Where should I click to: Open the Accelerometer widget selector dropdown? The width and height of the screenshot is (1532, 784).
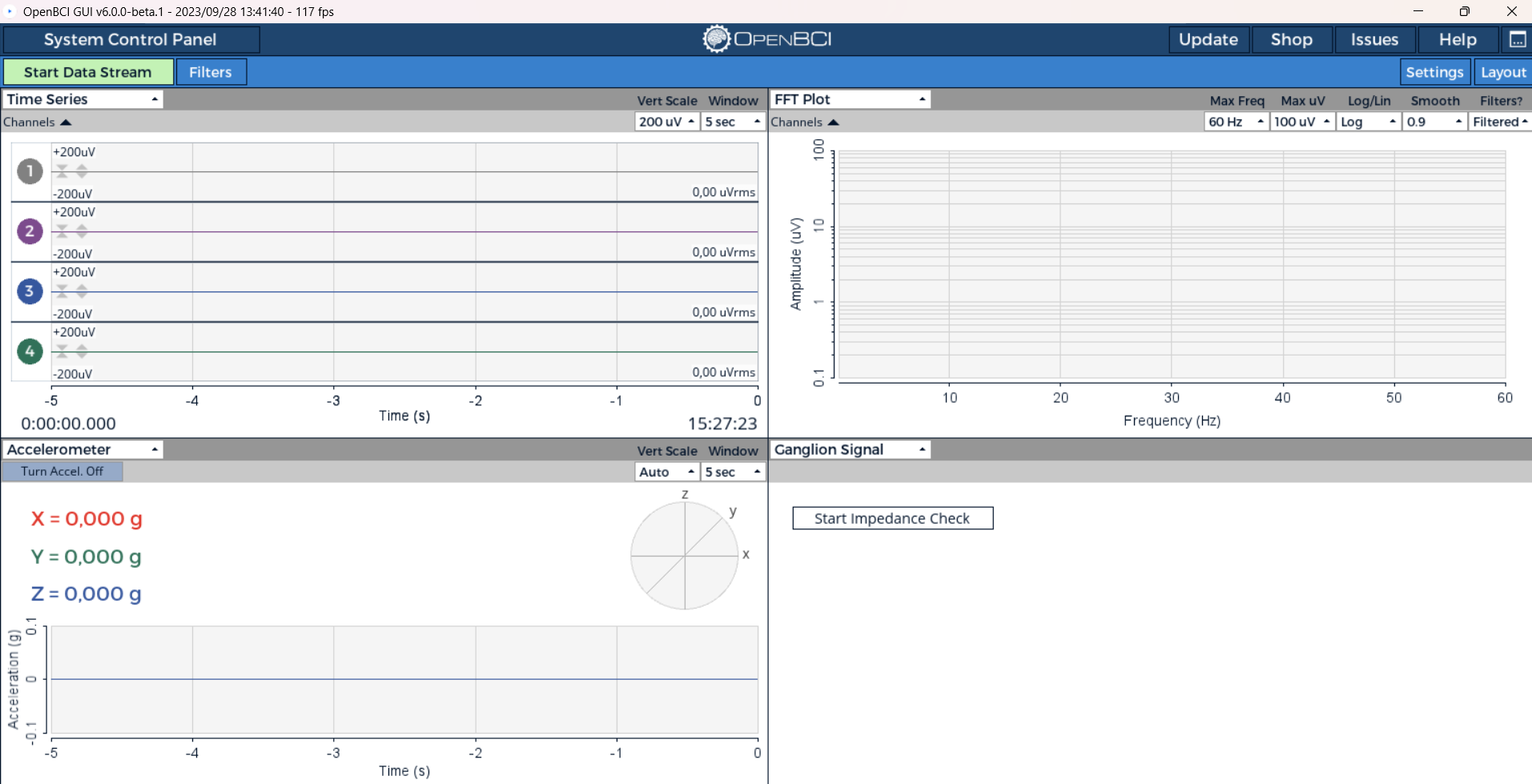point(82,450)
